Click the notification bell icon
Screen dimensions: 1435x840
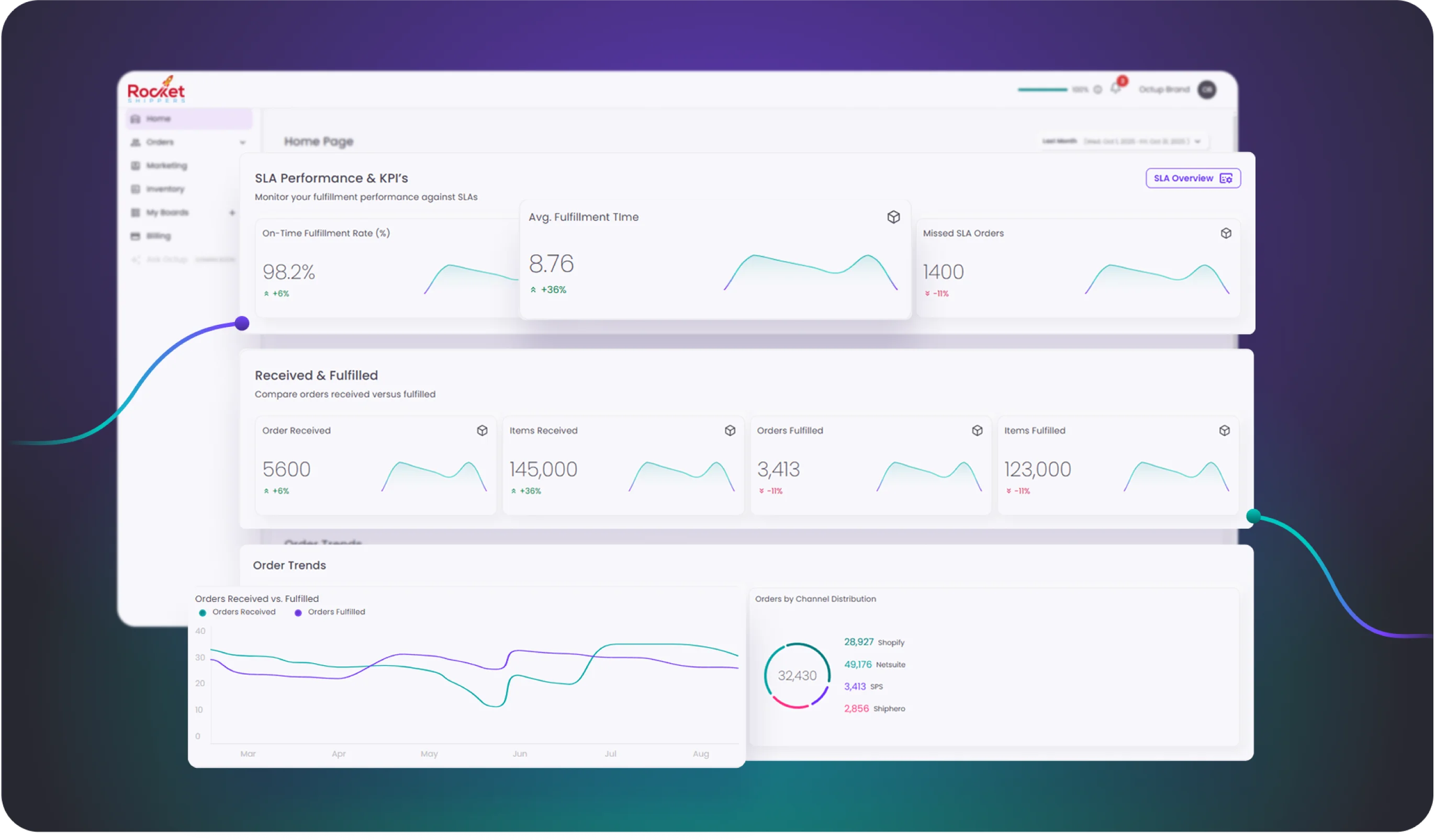(x=1116, y=89)
